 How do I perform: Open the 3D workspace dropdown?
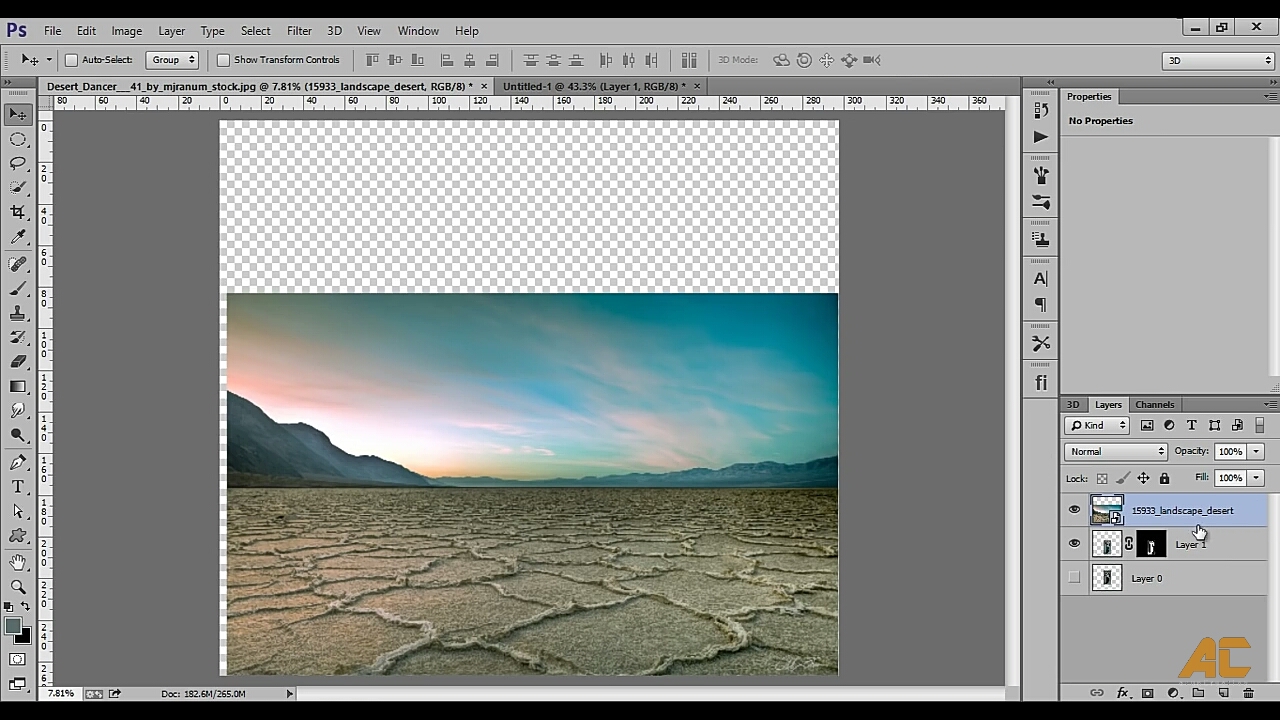click(x=1219, y=60)
